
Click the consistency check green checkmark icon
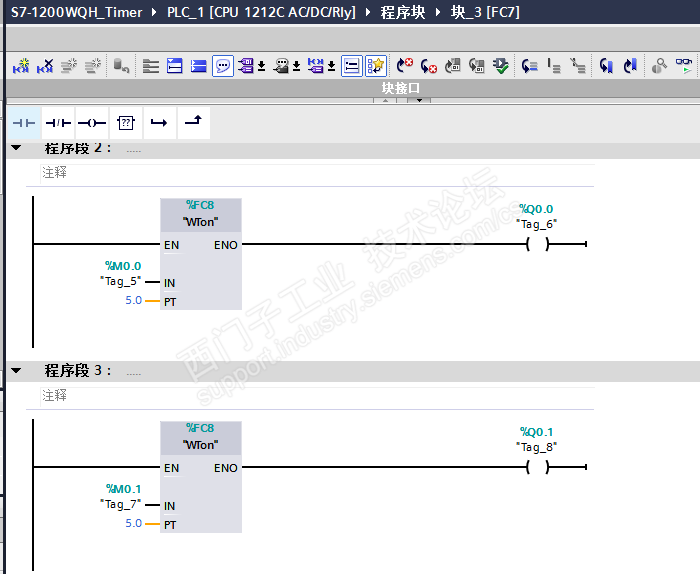501,66
